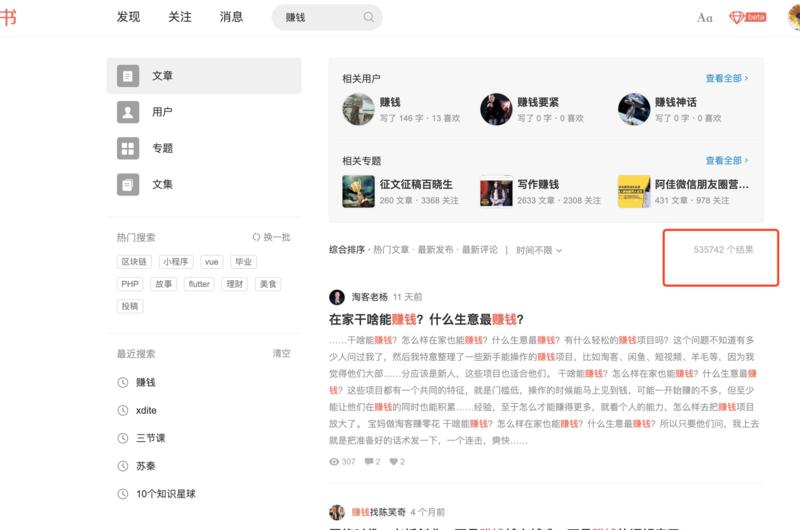Open the Aa font settings
The width and height of the screenshot is (800, 530).
(704, 18)
